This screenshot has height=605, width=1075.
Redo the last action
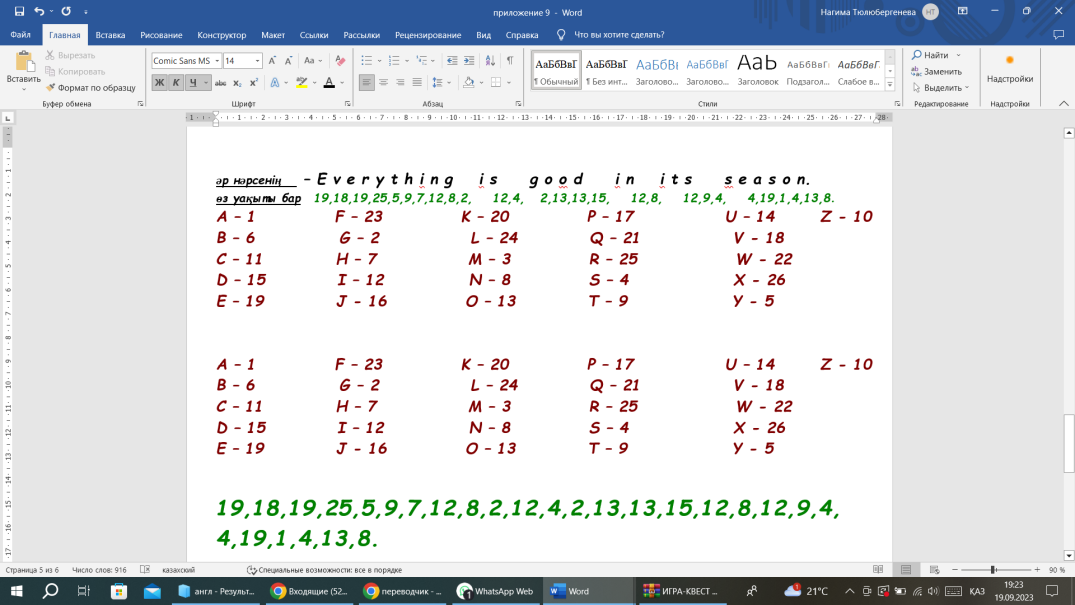(x=66, y=12)
